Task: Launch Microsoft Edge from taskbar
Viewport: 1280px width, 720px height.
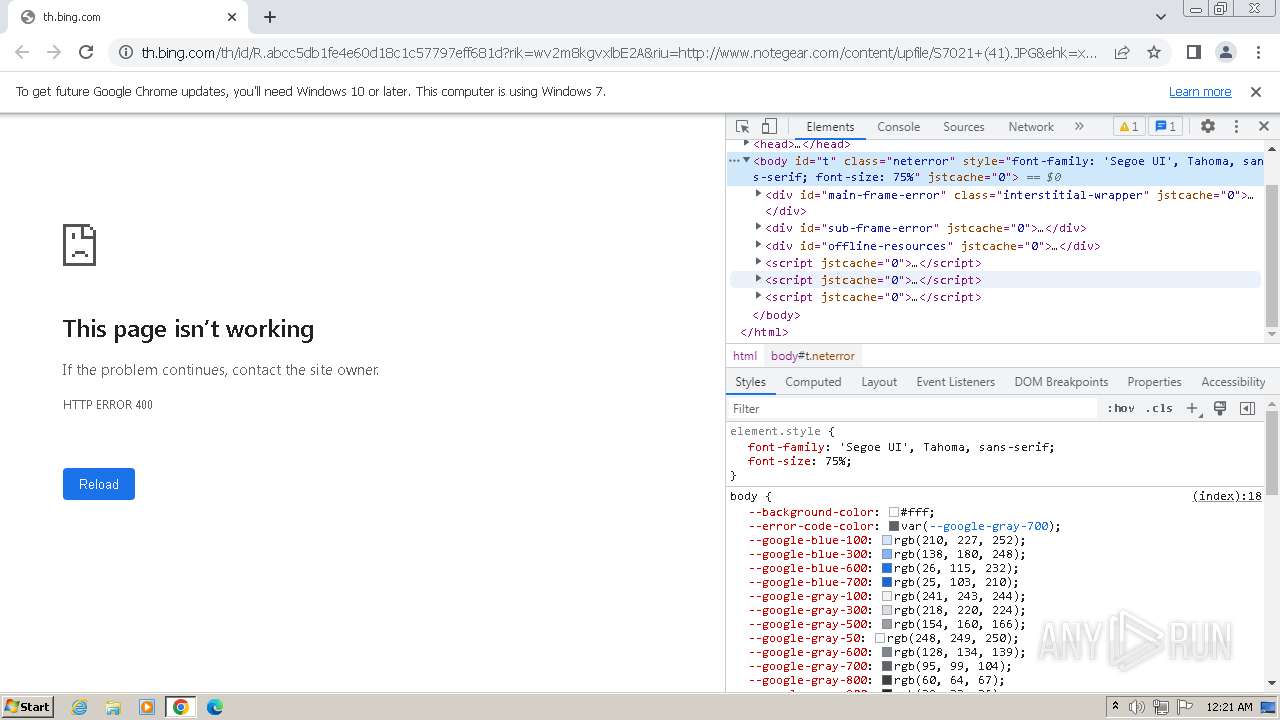Action: click(214, 707)
